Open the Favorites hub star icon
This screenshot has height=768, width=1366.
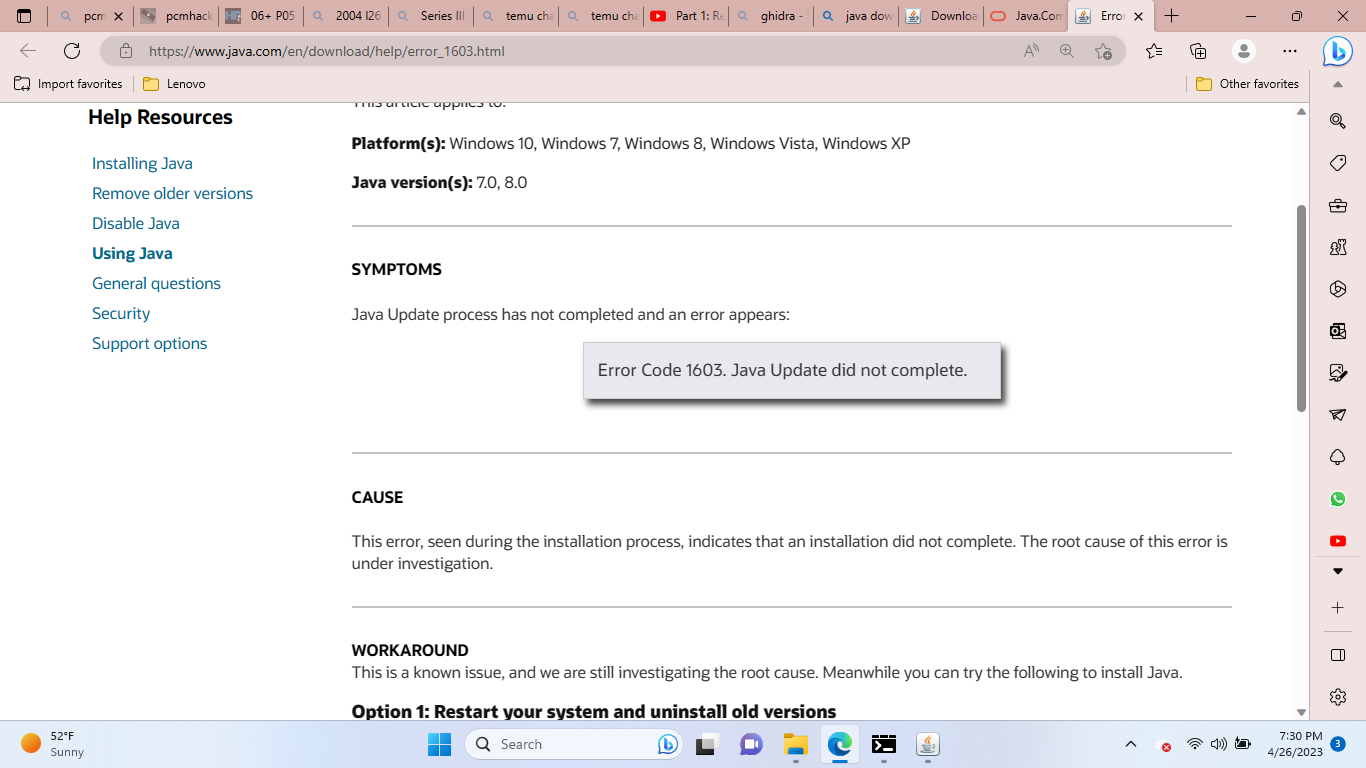coord(1154,51)
